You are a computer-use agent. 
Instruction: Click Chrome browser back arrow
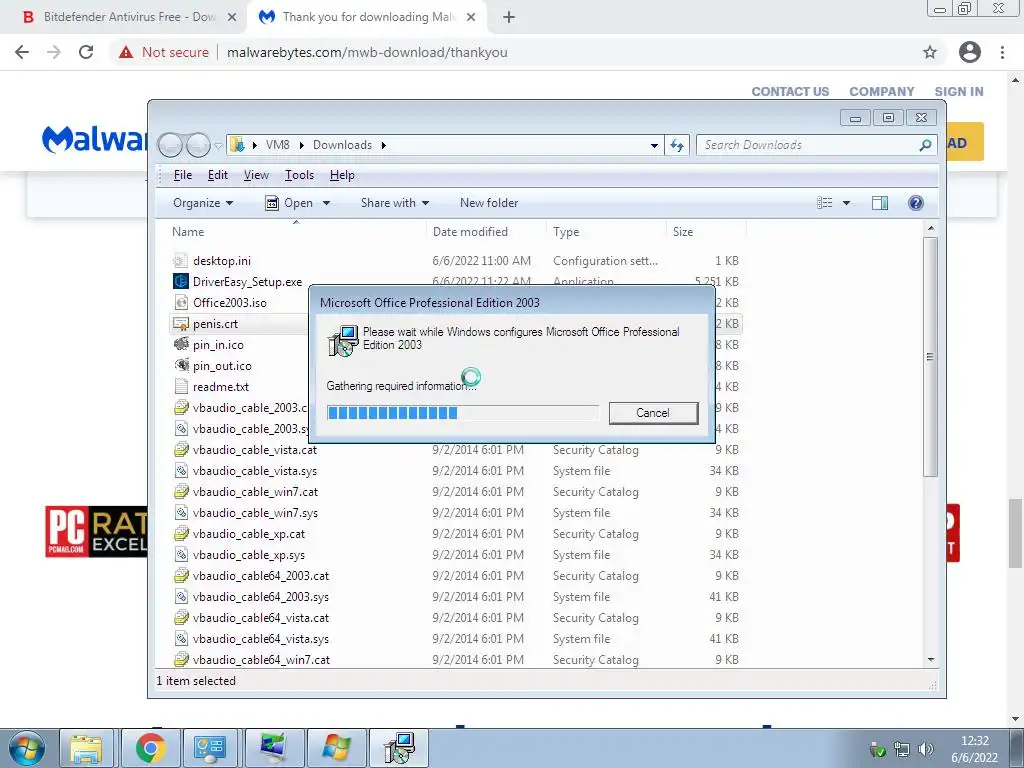22,52
